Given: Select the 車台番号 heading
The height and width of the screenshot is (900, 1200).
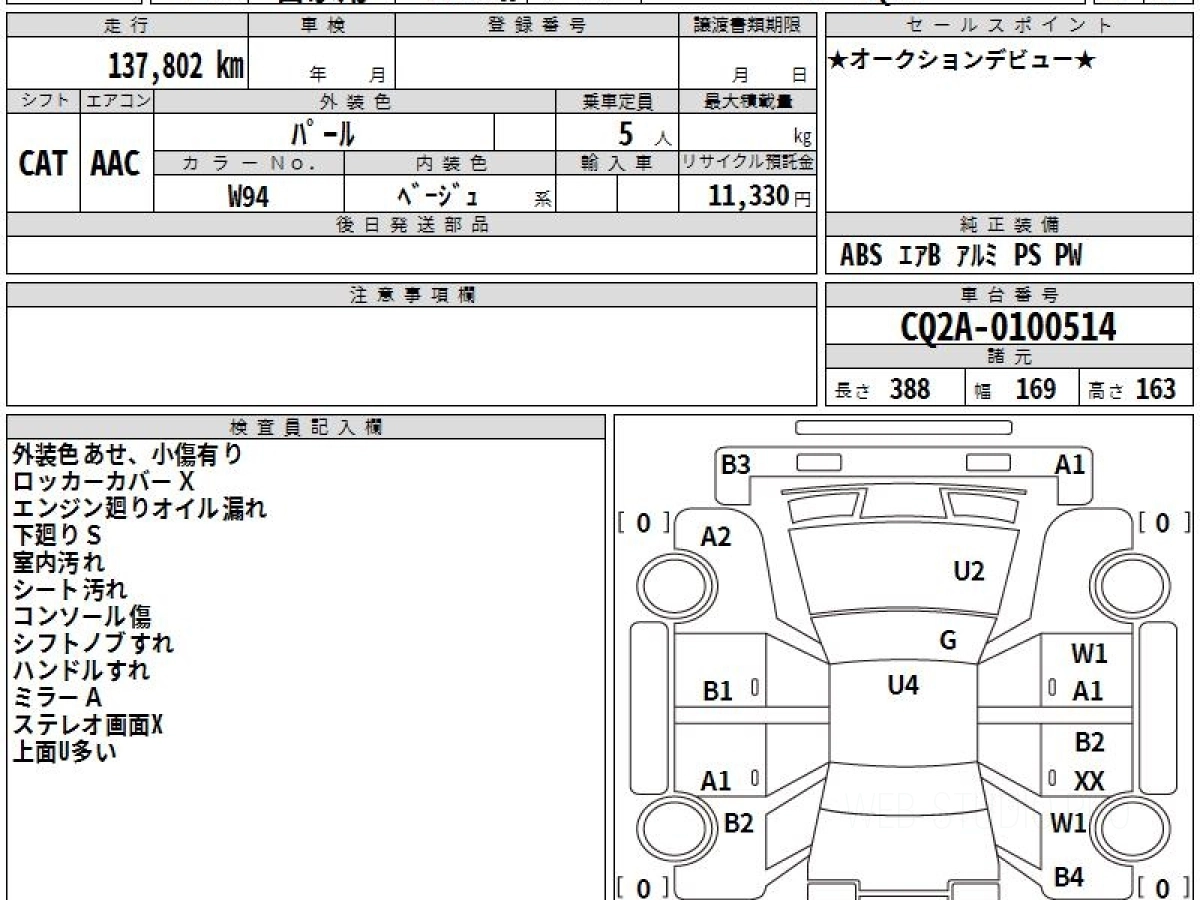Looking at the screenshot, I should point(1010,295).
